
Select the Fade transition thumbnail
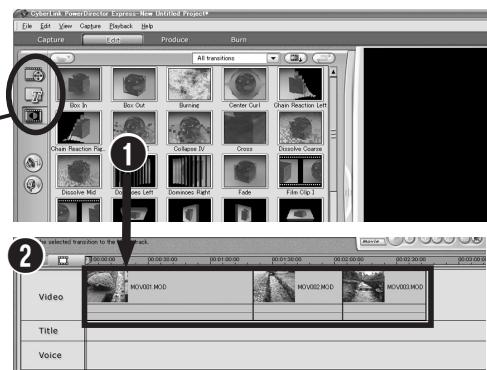[x=245, y=171]
